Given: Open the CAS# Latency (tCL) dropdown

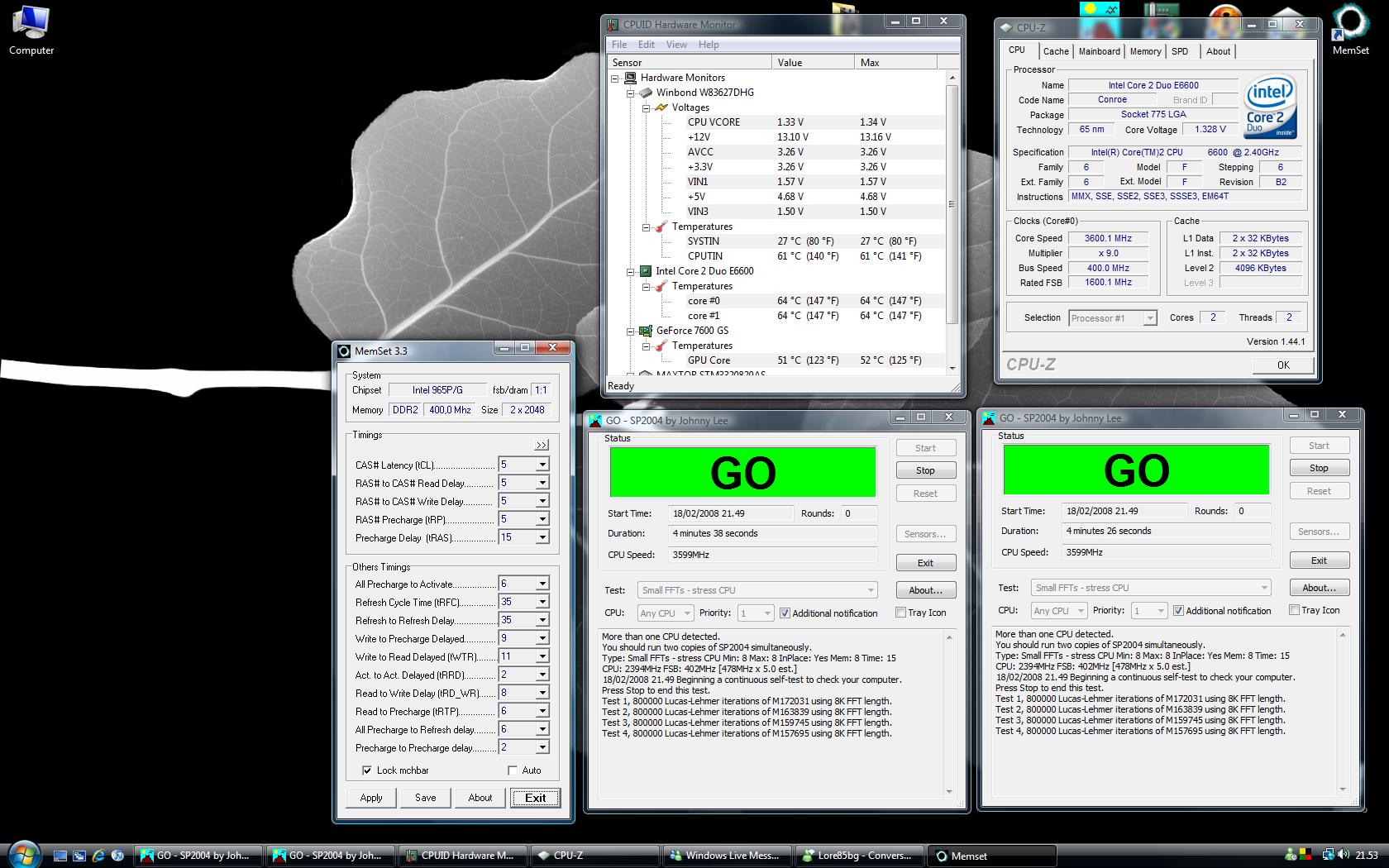Looking at the screenshot, I should pyautogui.click(x=542, y=465).
